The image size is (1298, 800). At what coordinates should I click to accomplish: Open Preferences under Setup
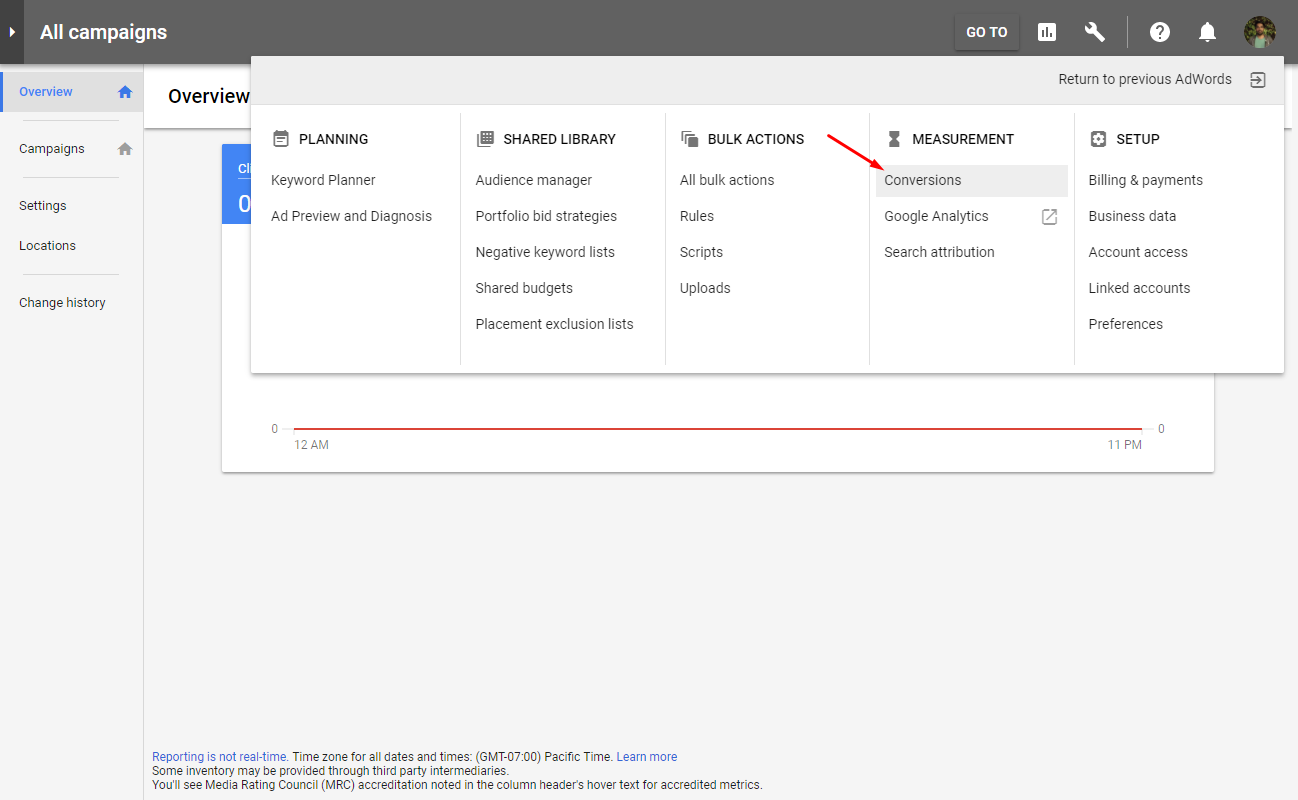point(1125,324)
